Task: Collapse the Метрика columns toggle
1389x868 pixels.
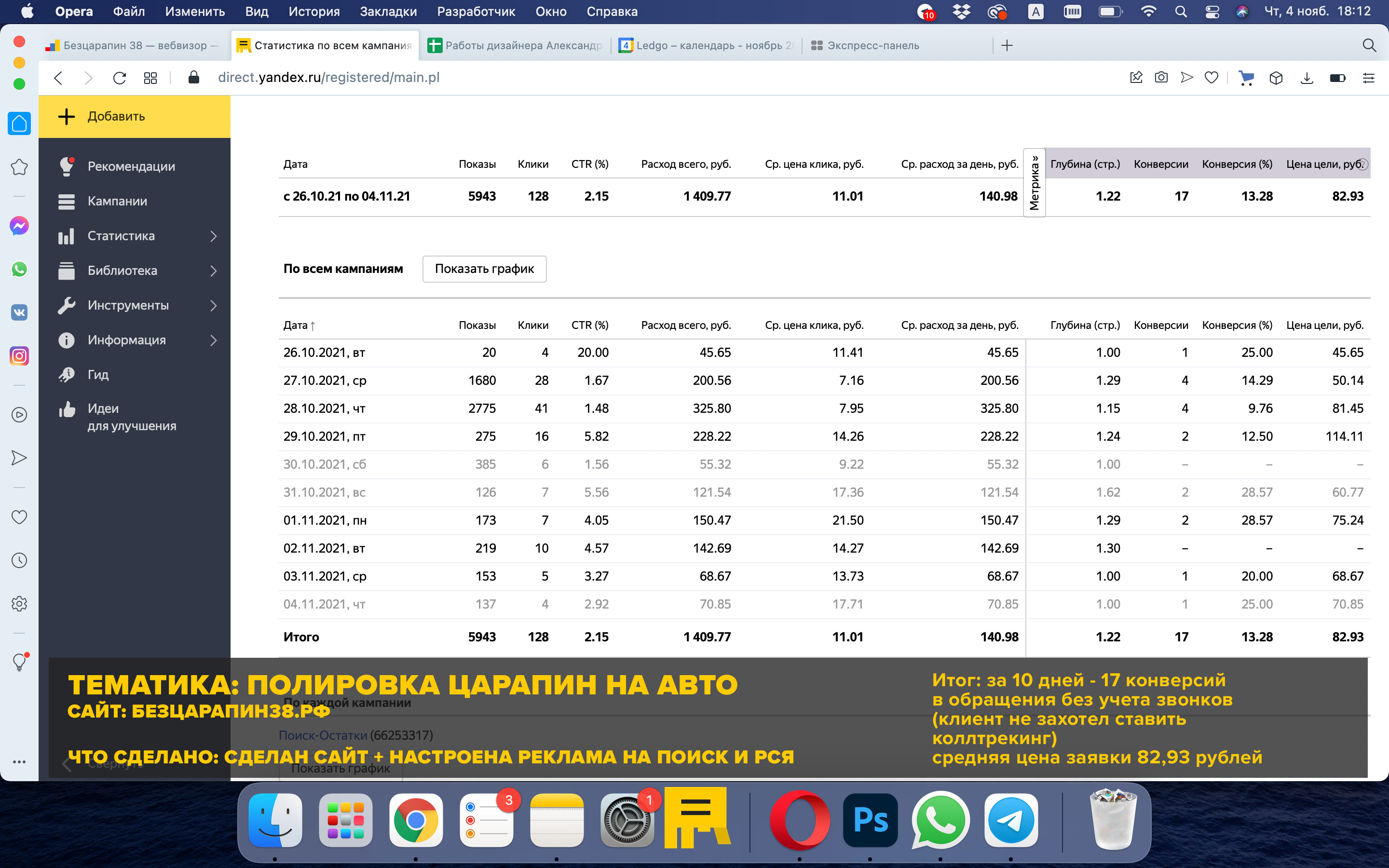Action: coord(1034,182)
